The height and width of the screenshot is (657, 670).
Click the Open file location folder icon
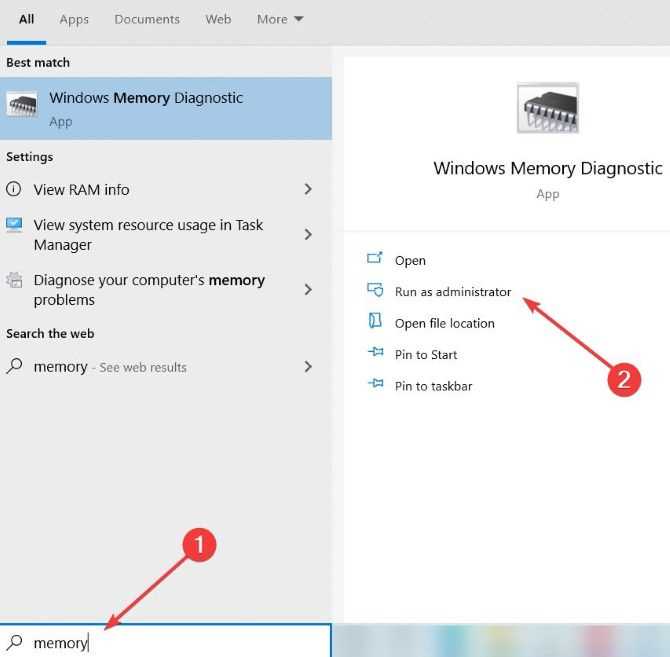[375, 321]
